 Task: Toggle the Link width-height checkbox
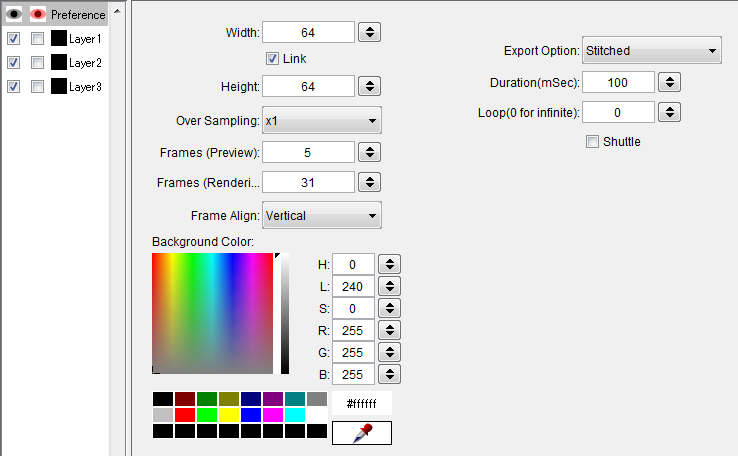pyautogui.click(x=272, y=59)
